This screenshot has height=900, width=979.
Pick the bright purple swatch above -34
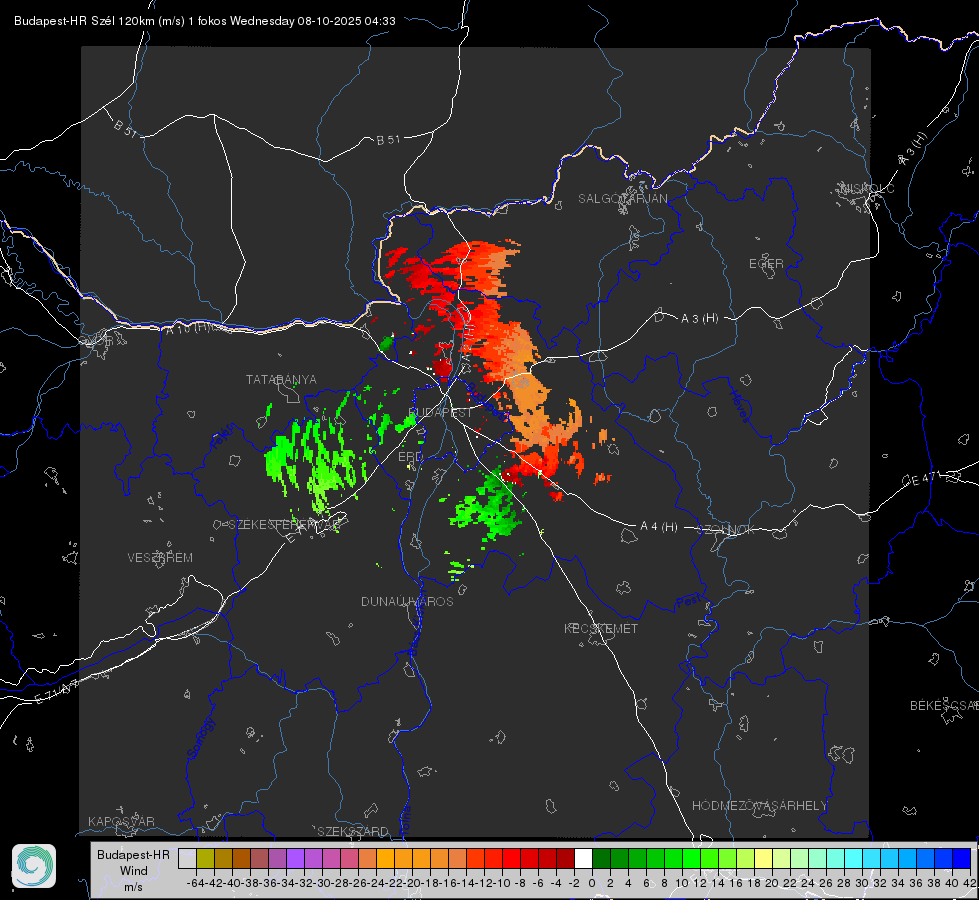coord(295,858)
